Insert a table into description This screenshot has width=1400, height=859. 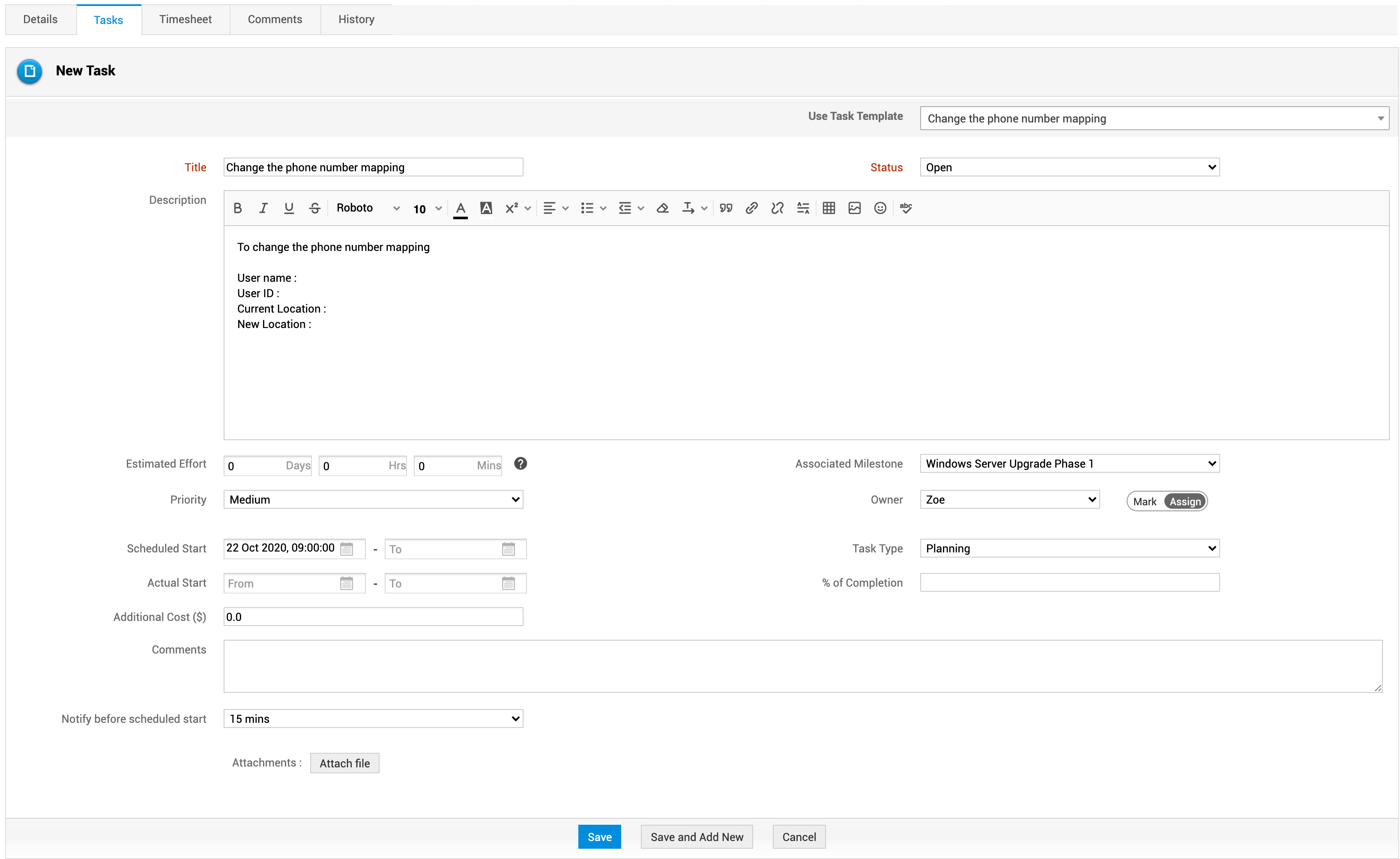pos(829,209)
